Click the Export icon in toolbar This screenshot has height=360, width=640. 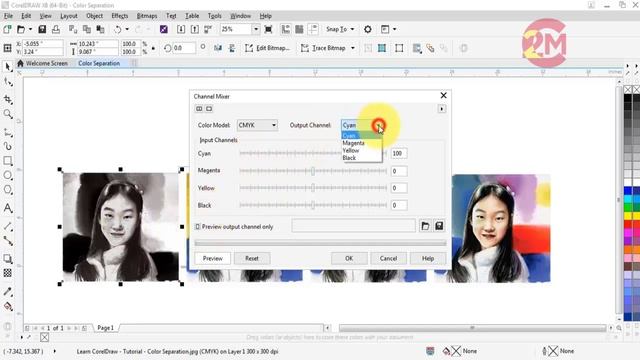[x=195, y=29]
